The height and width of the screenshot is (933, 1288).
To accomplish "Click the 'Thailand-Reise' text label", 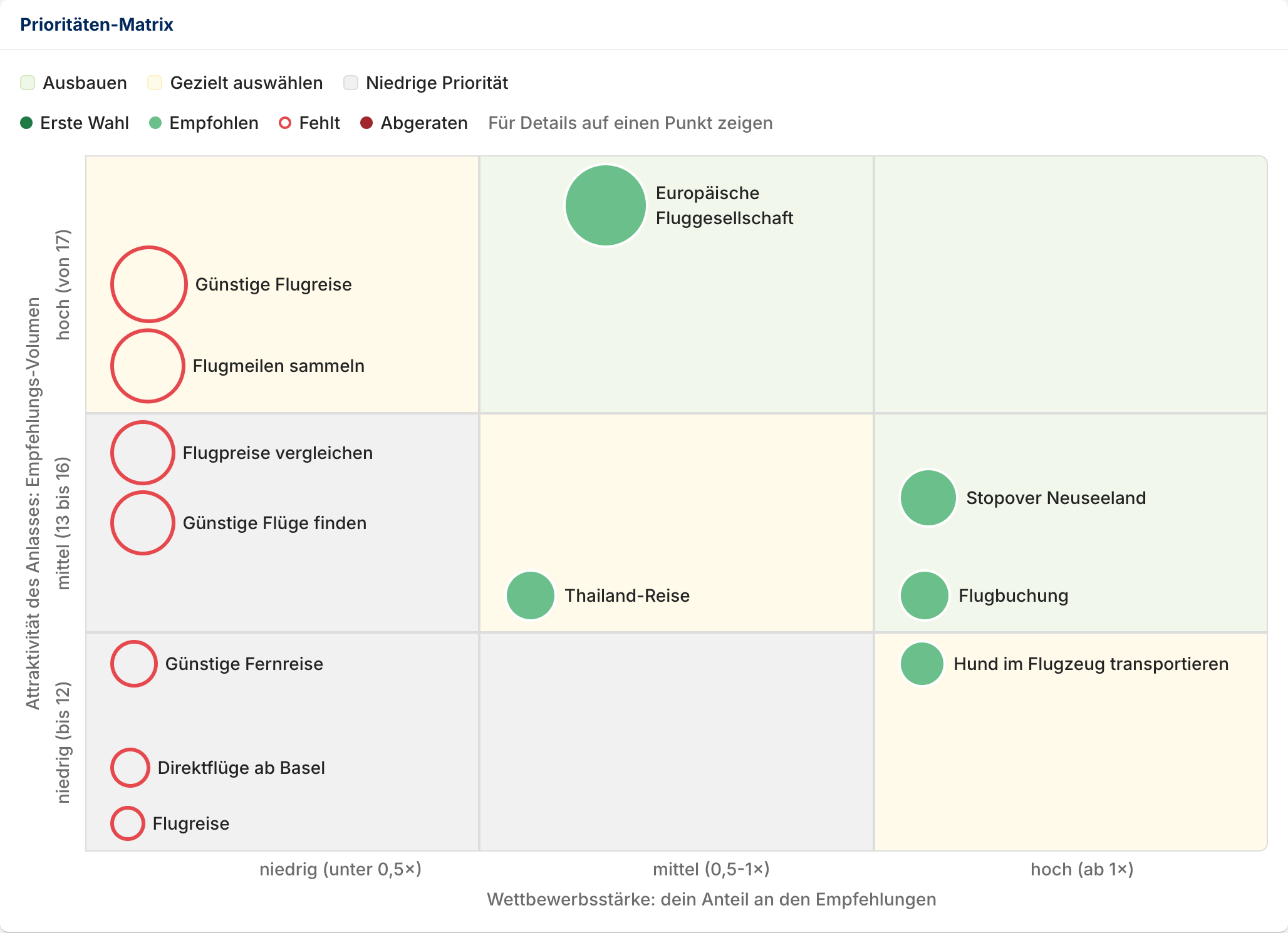I will pos(627,595).
